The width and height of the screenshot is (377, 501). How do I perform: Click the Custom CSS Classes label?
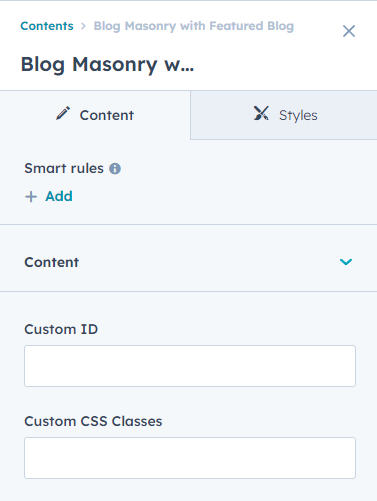click(x=93, y=421)
